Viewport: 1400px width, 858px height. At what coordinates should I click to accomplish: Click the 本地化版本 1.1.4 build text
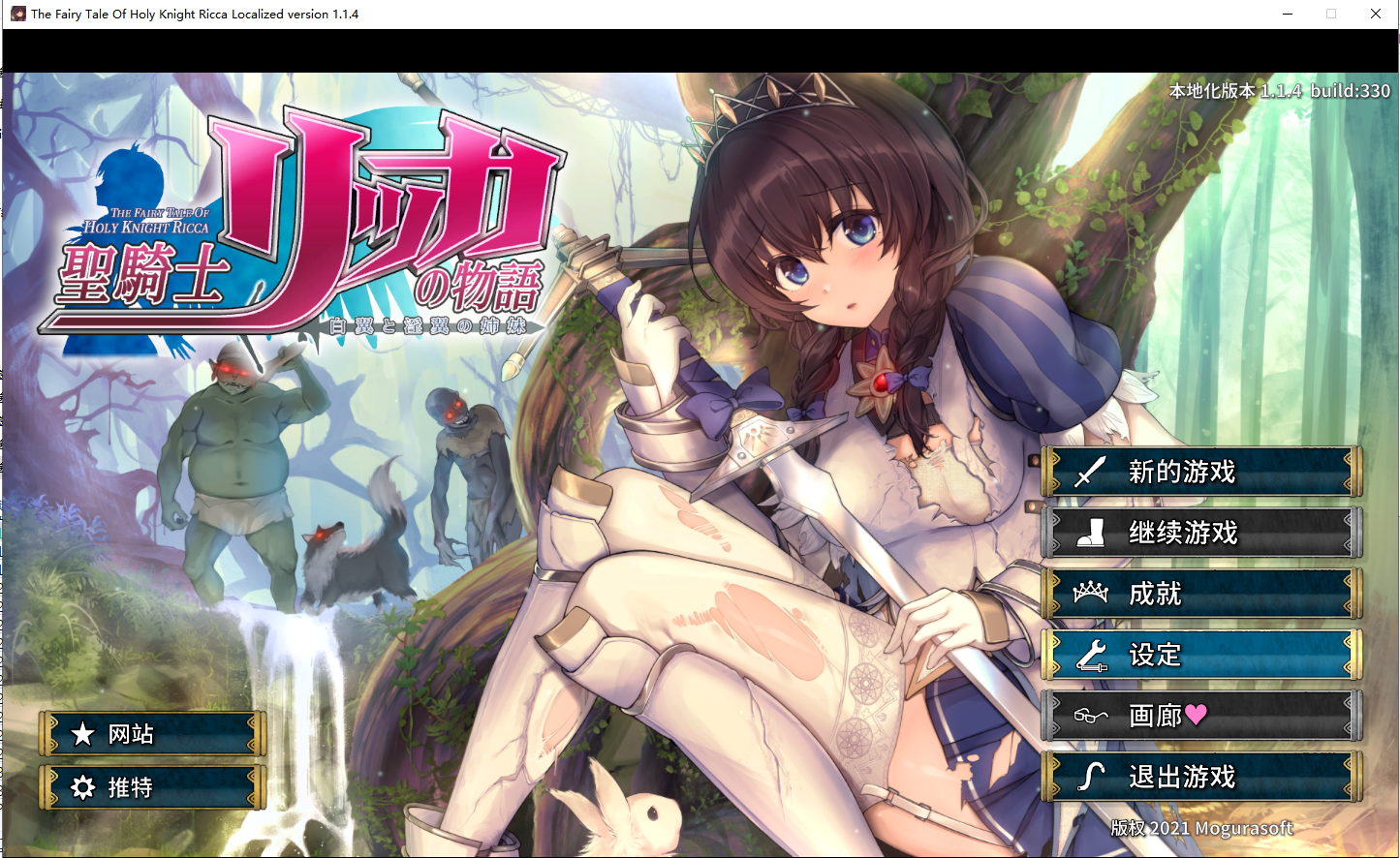coord(1280,91)
